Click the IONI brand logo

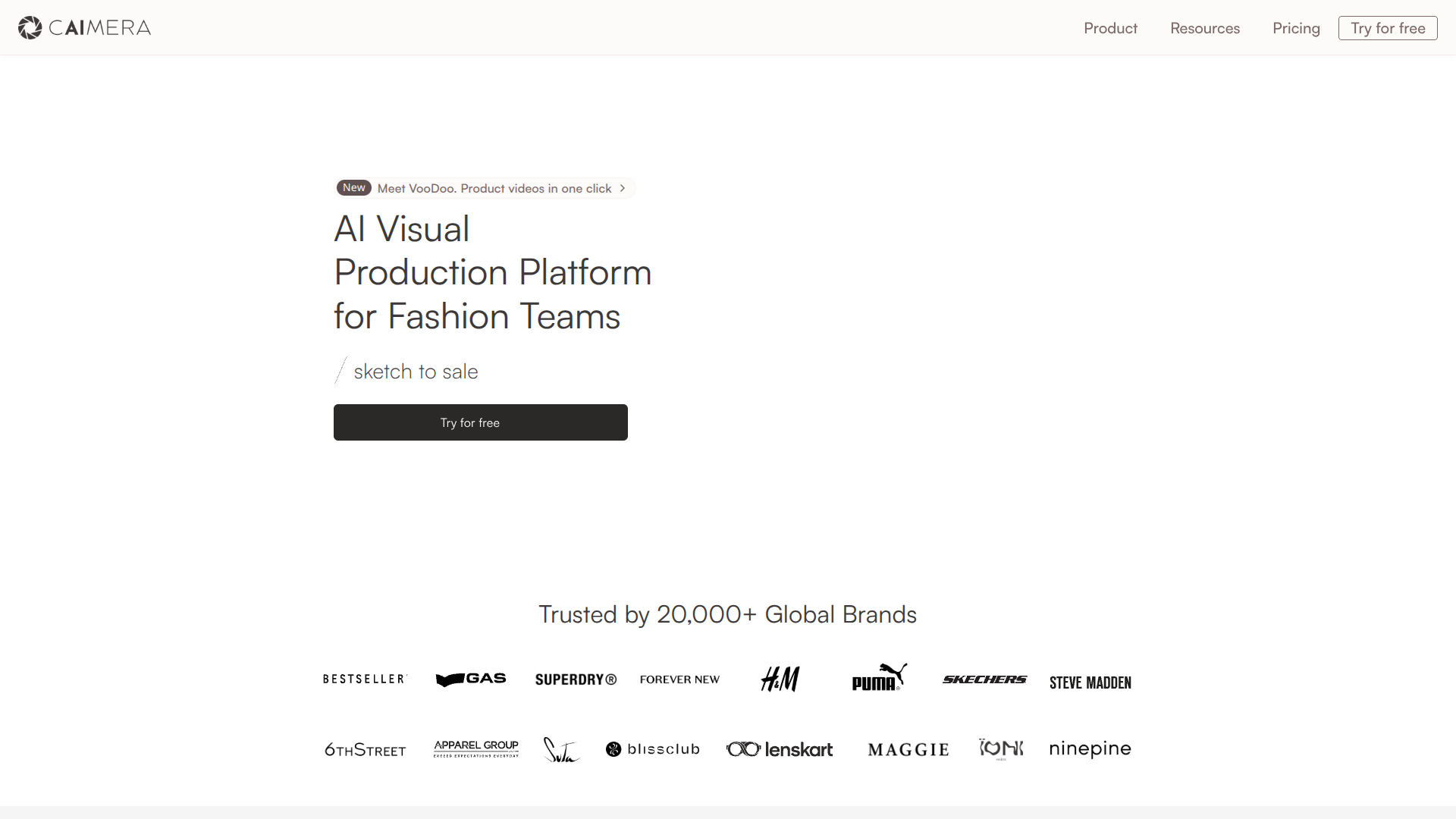tap(1001, 749)
